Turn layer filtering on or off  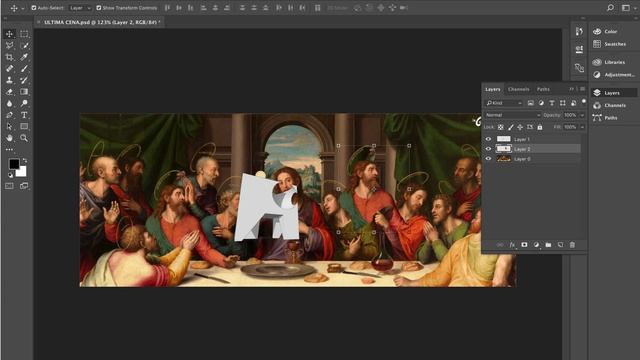tap(584, 101)
